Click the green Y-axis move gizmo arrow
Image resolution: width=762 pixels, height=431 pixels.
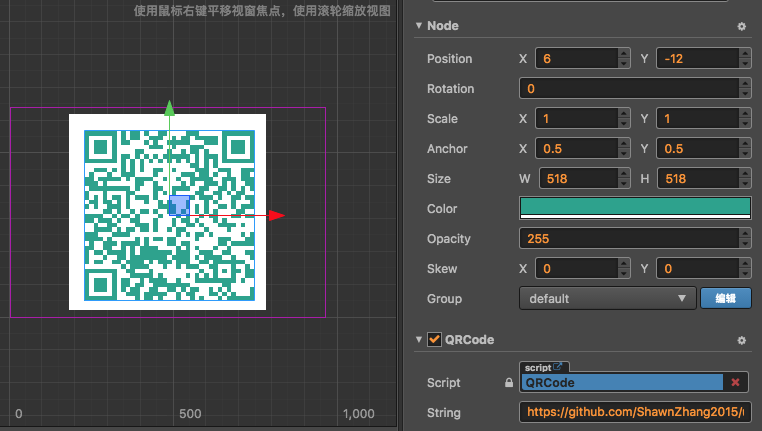(169, 108)
